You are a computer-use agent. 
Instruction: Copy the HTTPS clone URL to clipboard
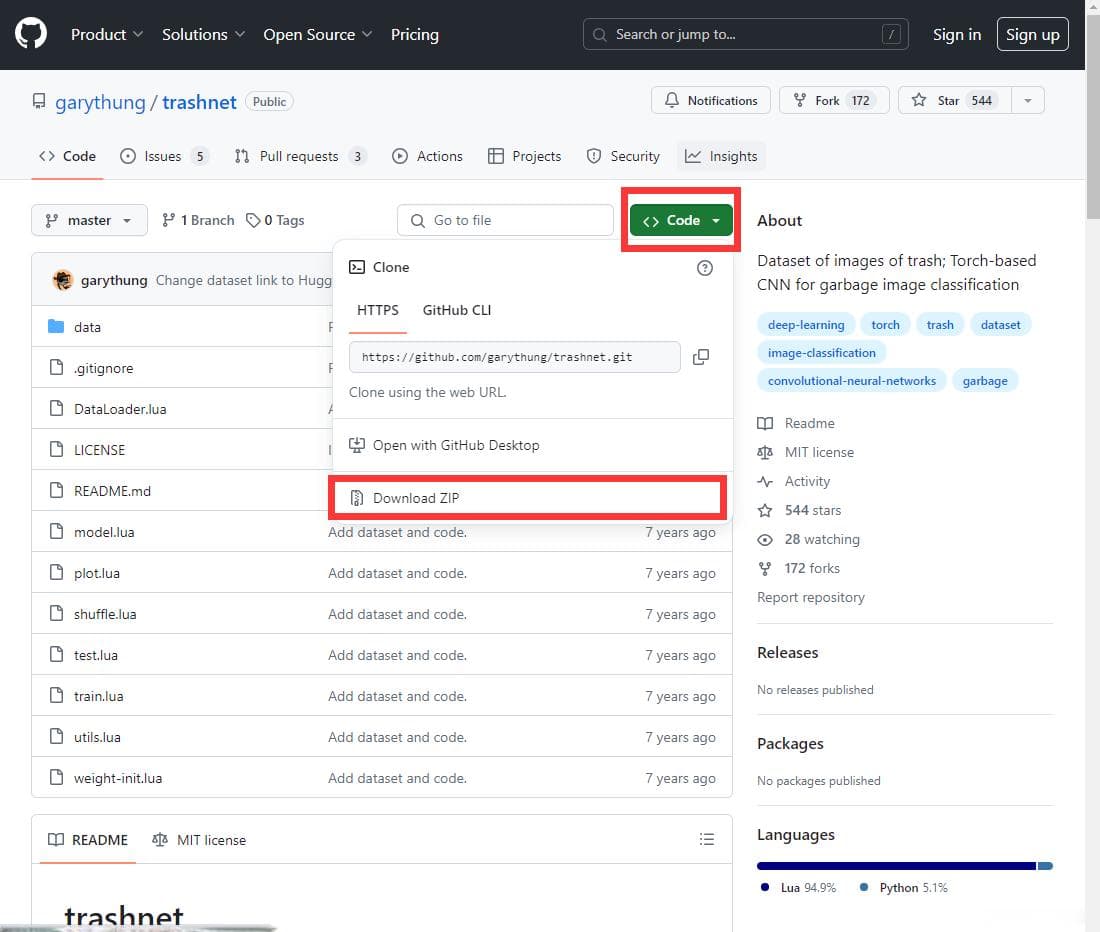[x=700, y=357]
